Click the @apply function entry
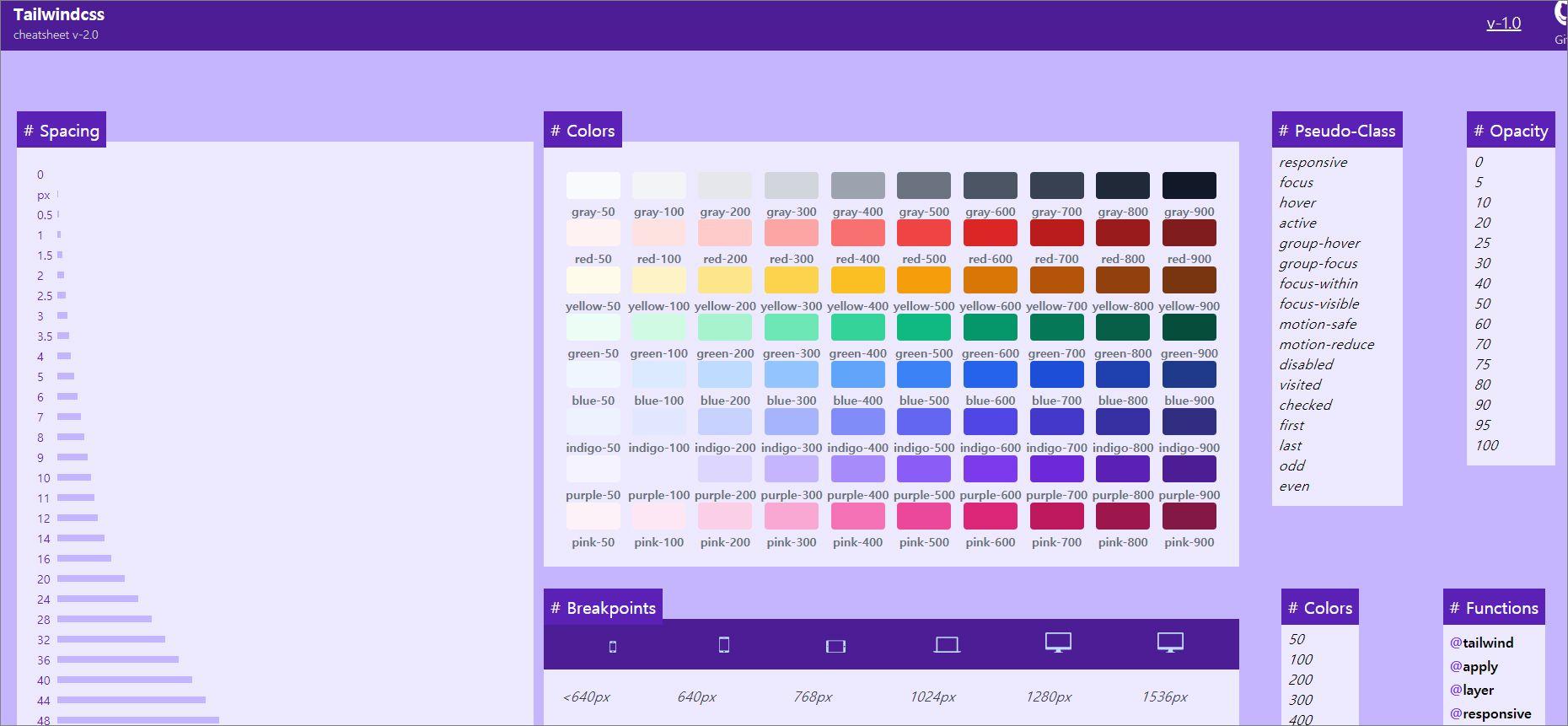Viewport: 1568px width, 726px height. [1474, 666]
